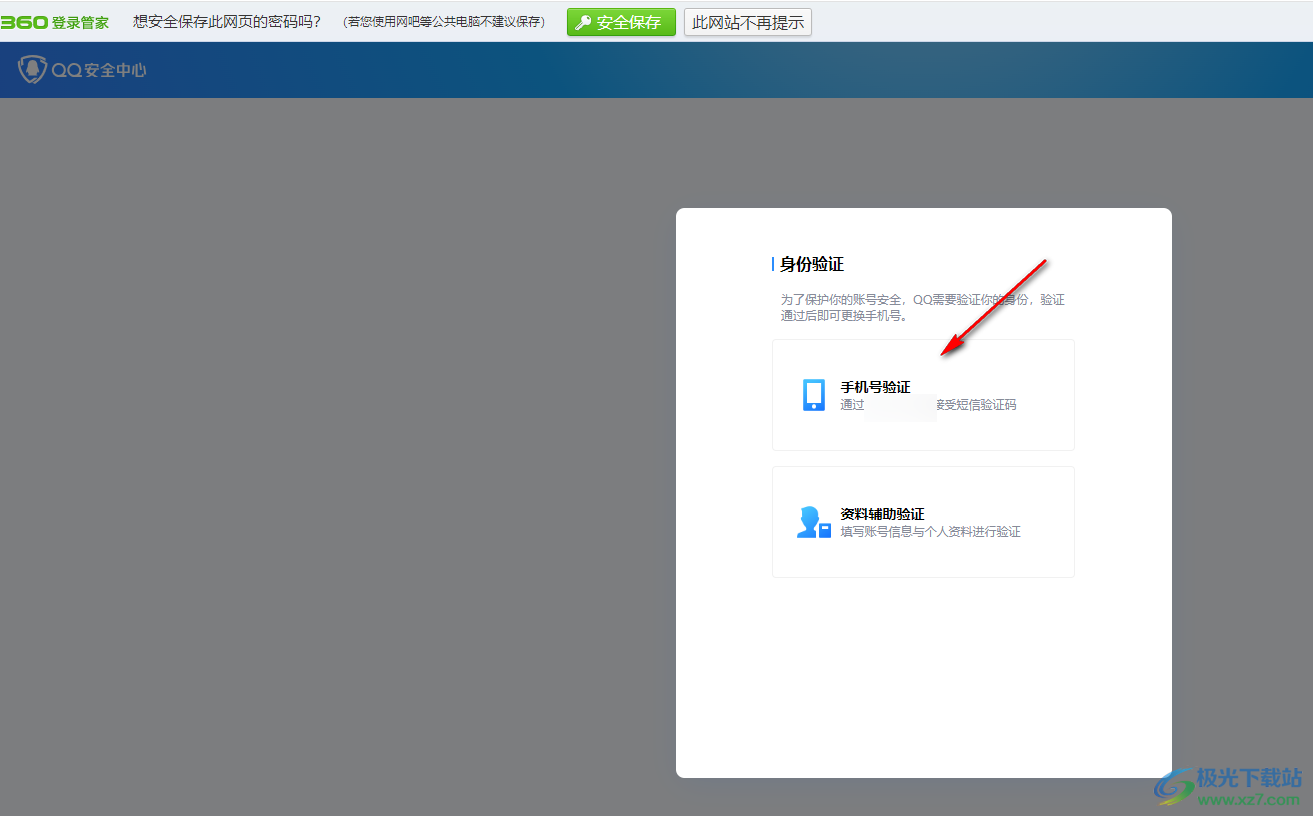Click the person profile icon
The width and height of the screenshot is (1313, 816).
pyautogui.click(x=814, y=522)
